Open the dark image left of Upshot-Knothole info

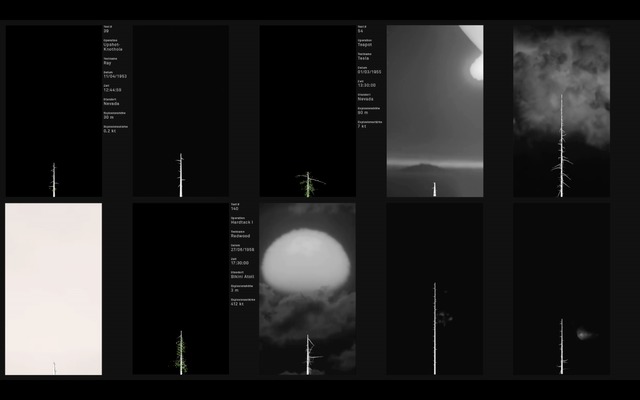[53, 110]
